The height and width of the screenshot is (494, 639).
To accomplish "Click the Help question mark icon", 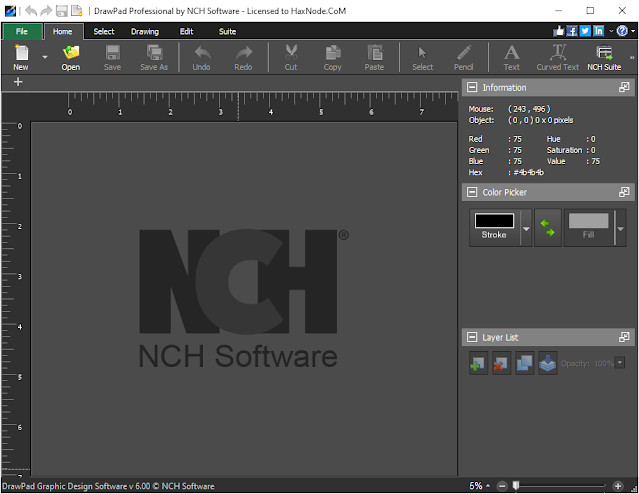I will click(x=622, y=31).
